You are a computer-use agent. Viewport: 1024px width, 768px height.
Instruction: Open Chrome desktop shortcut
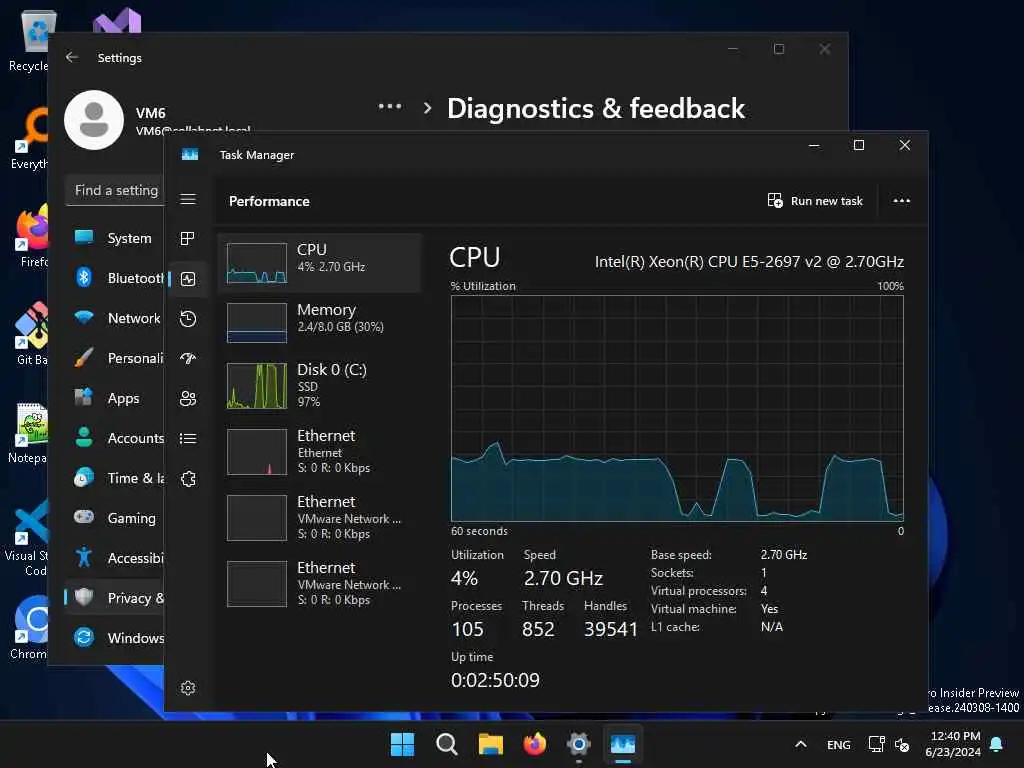point(29,627)
